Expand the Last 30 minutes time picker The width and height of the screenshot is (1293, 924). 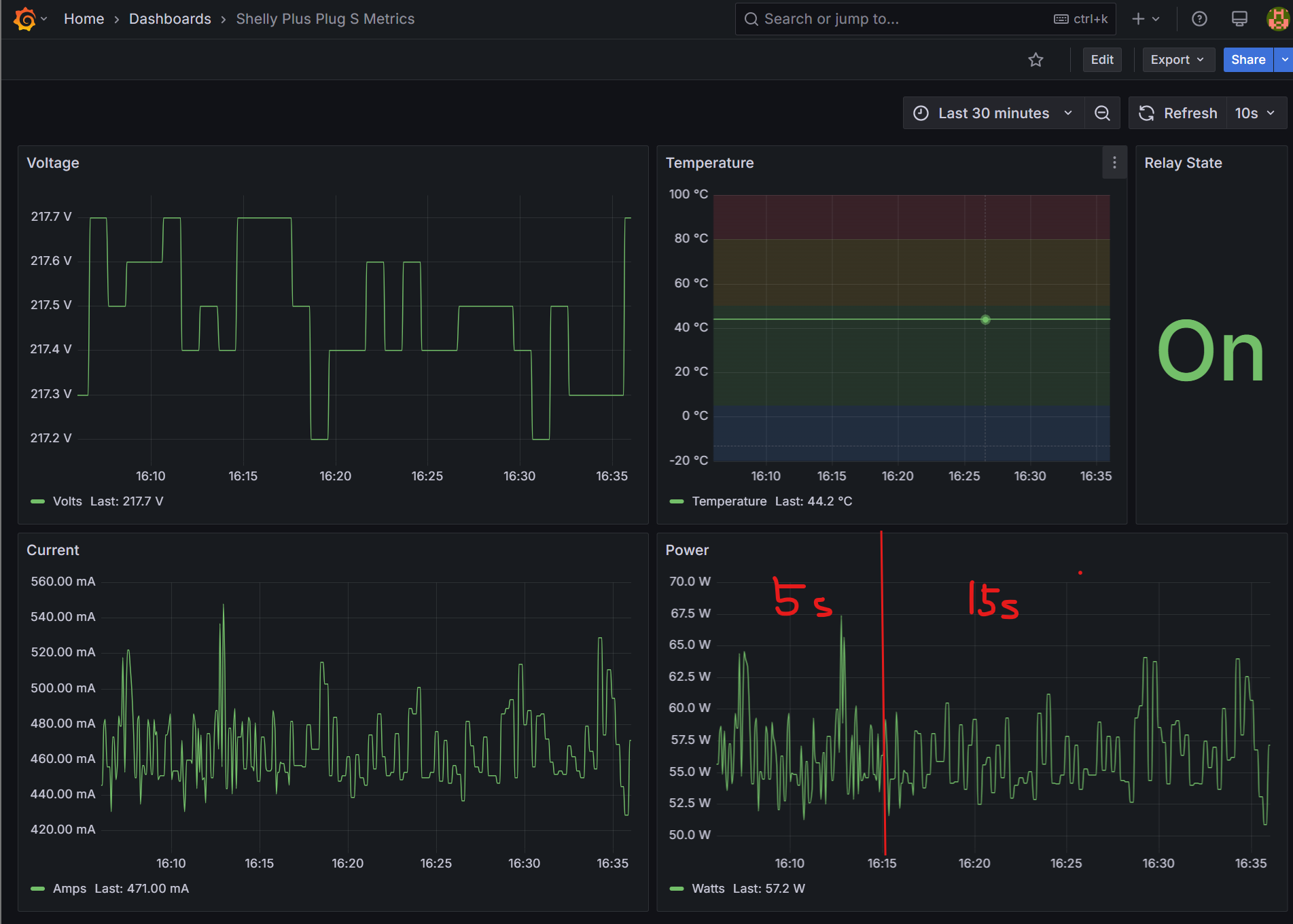[x=994, y=113]
